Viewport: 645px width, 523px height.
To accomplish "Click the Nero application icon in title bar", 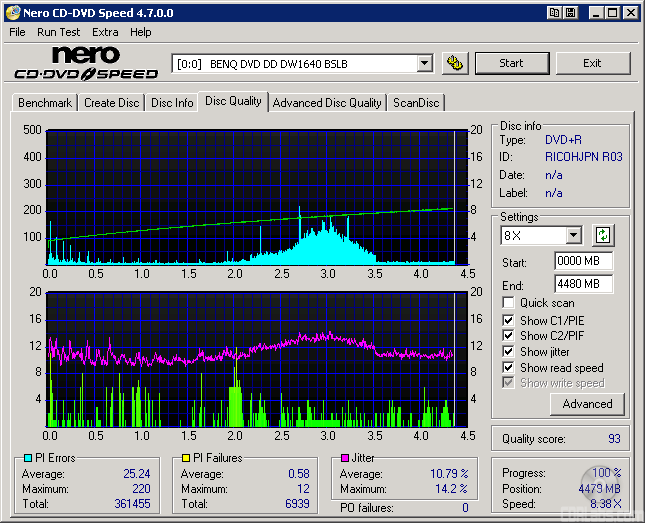I will [x=12, y=13].
